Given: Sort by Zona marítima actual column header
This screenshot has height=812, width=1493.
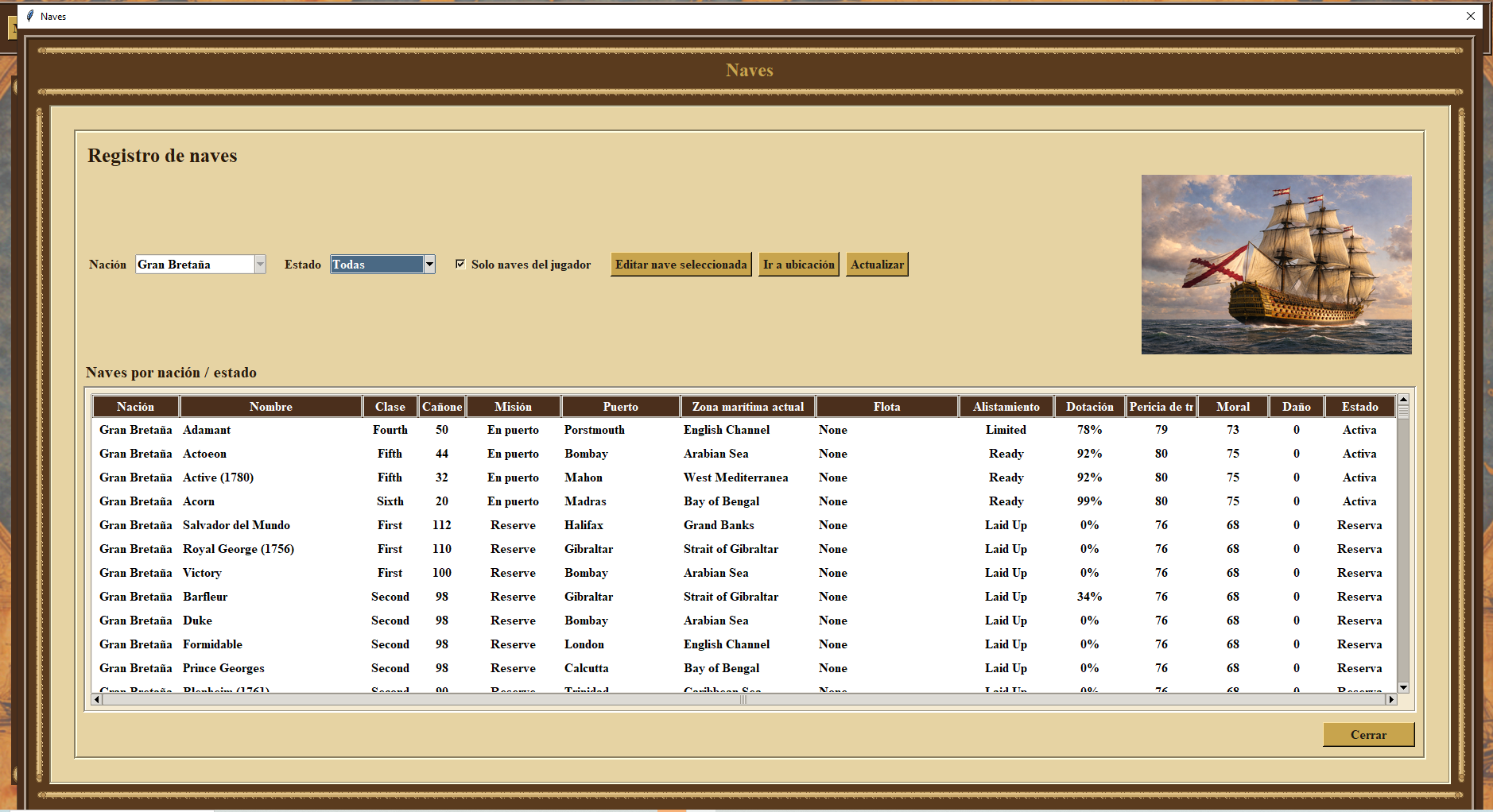Looking at the screenshot, I should click(x=748, y=407).
